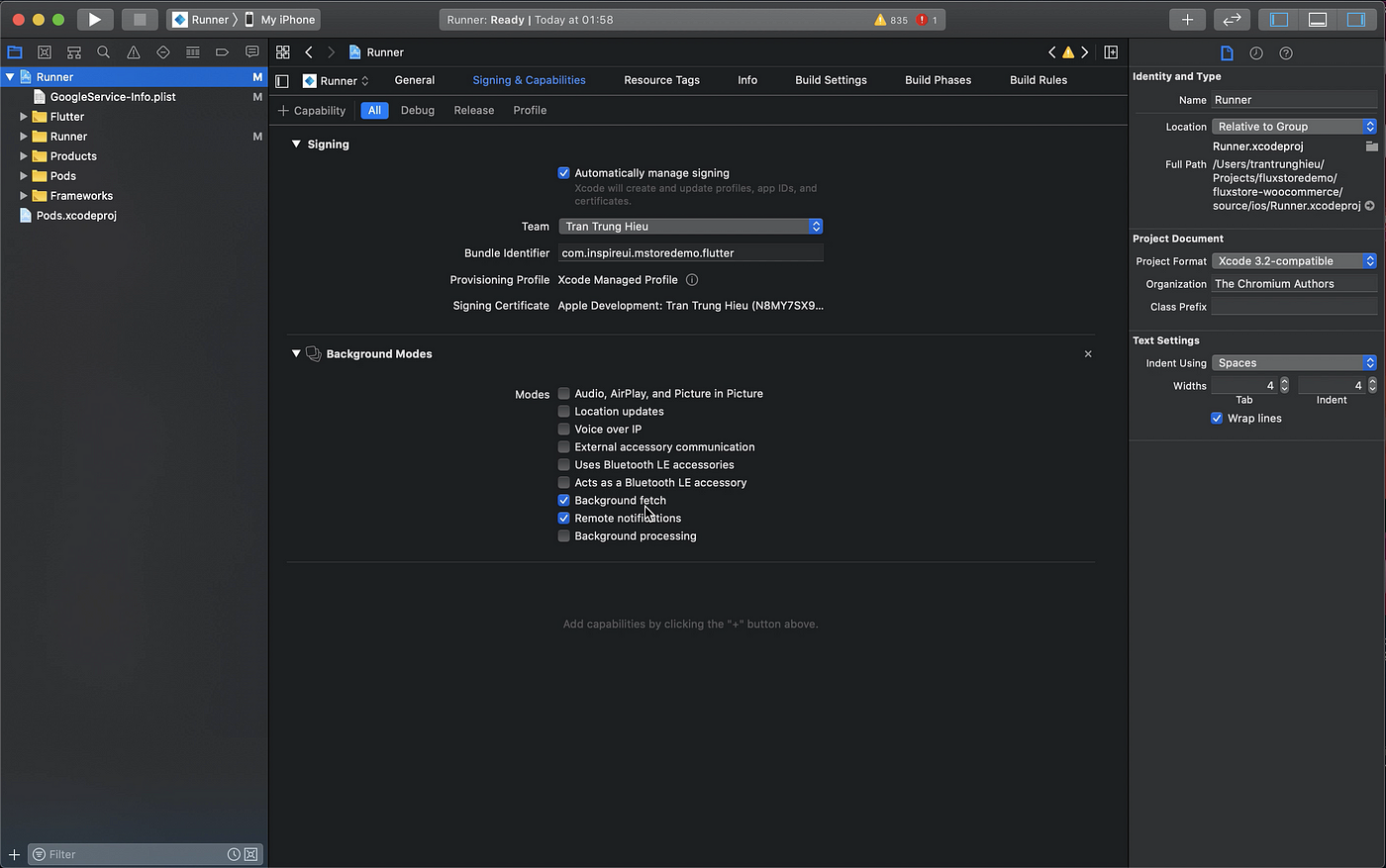This screenshot has height=868, width=1386.
Task: Jump to the next issue arrow
Action: pos(1085,52)
